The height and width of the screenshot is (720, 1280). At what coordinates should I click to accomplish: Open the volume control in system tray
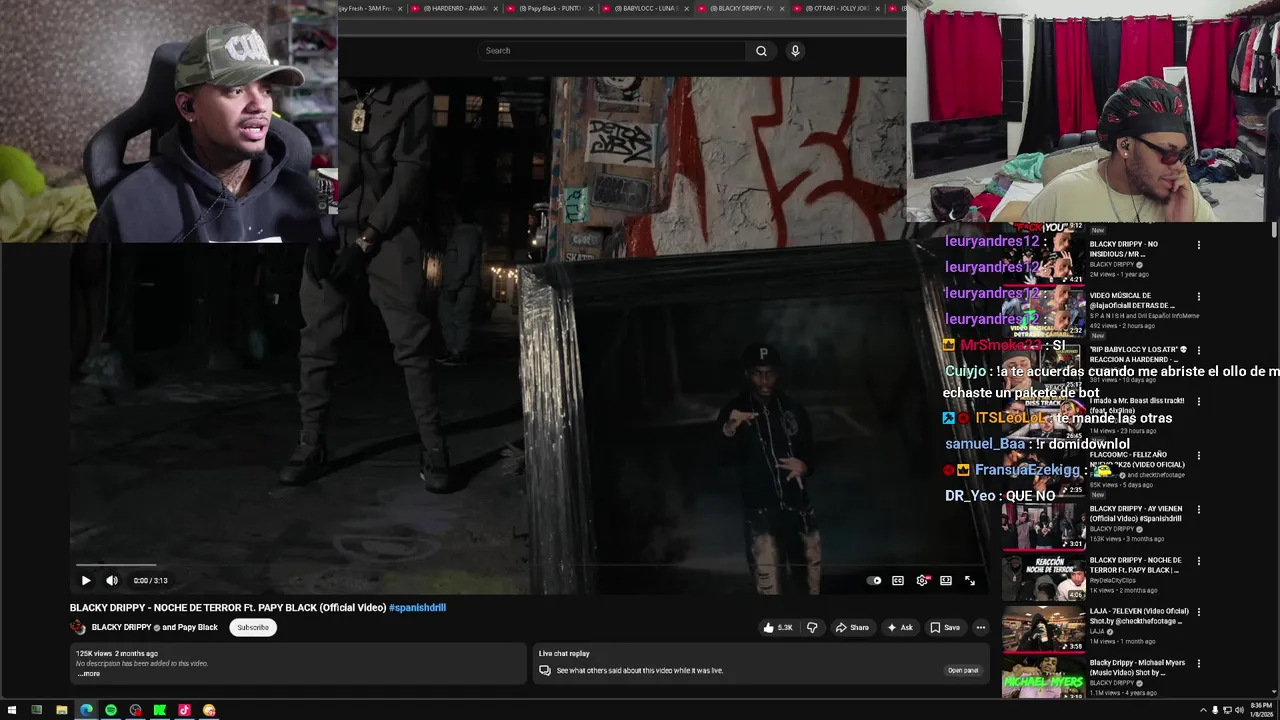click(x=1239, y=710)
